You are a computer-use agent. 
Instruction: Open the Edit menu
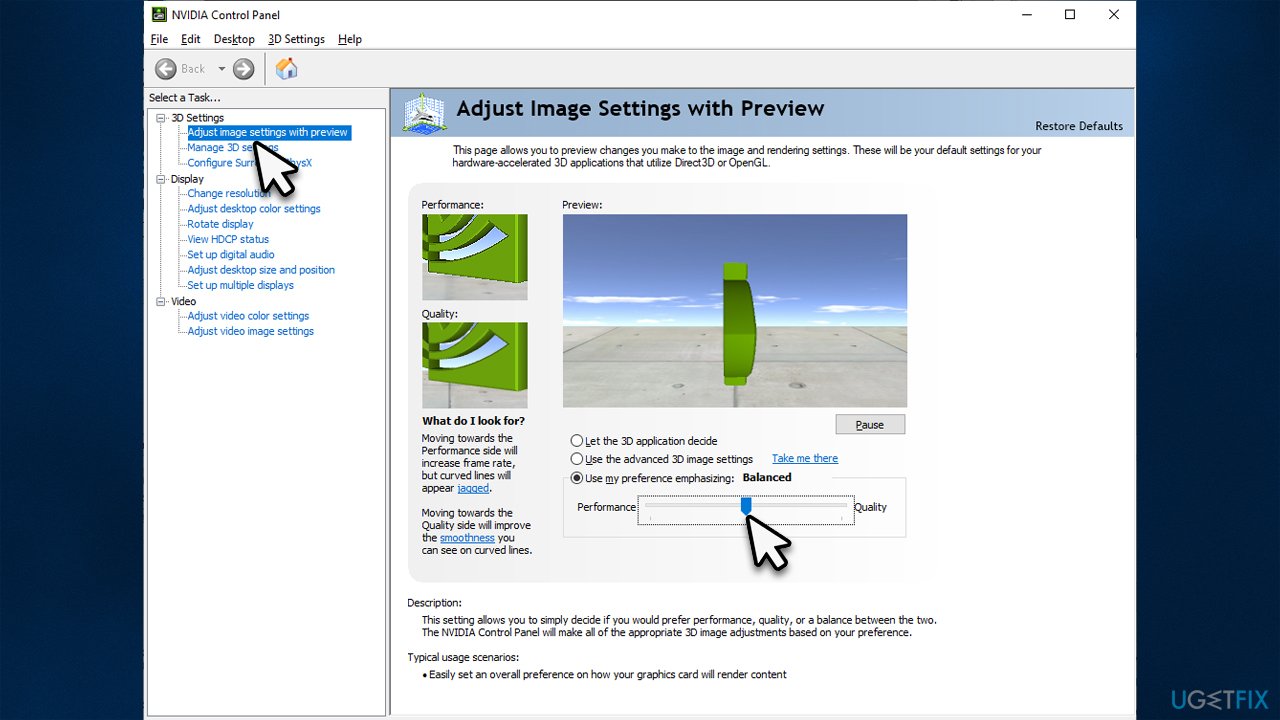click(x=191, y=39)
